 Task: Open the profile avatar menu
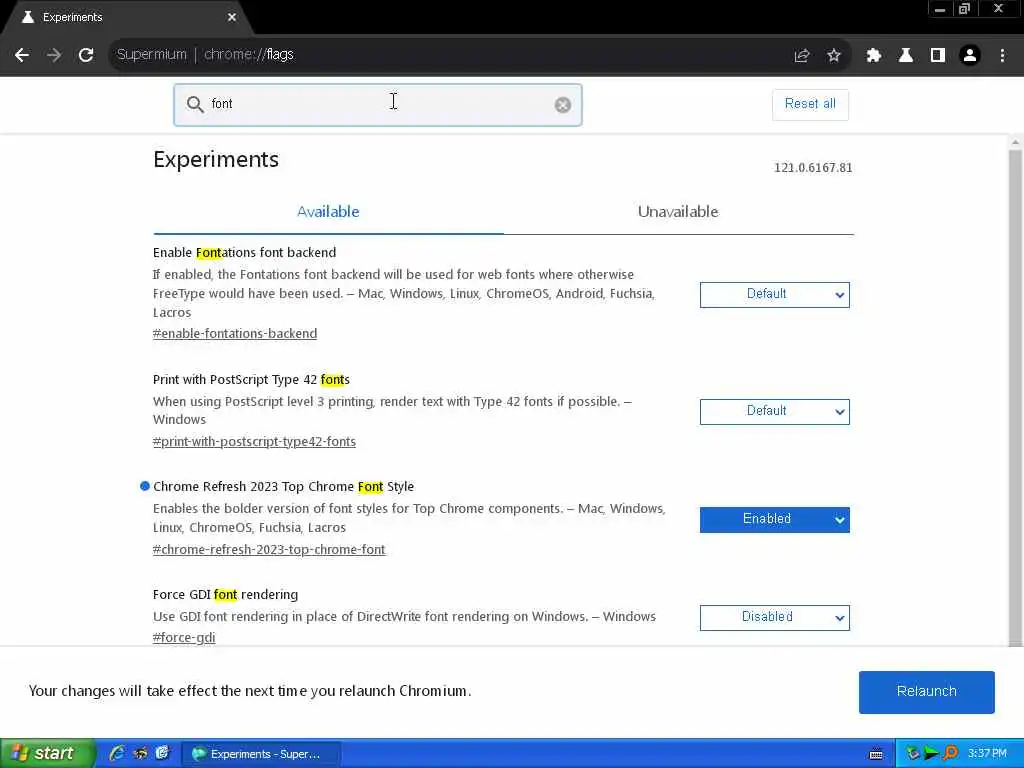coord(970,55)
